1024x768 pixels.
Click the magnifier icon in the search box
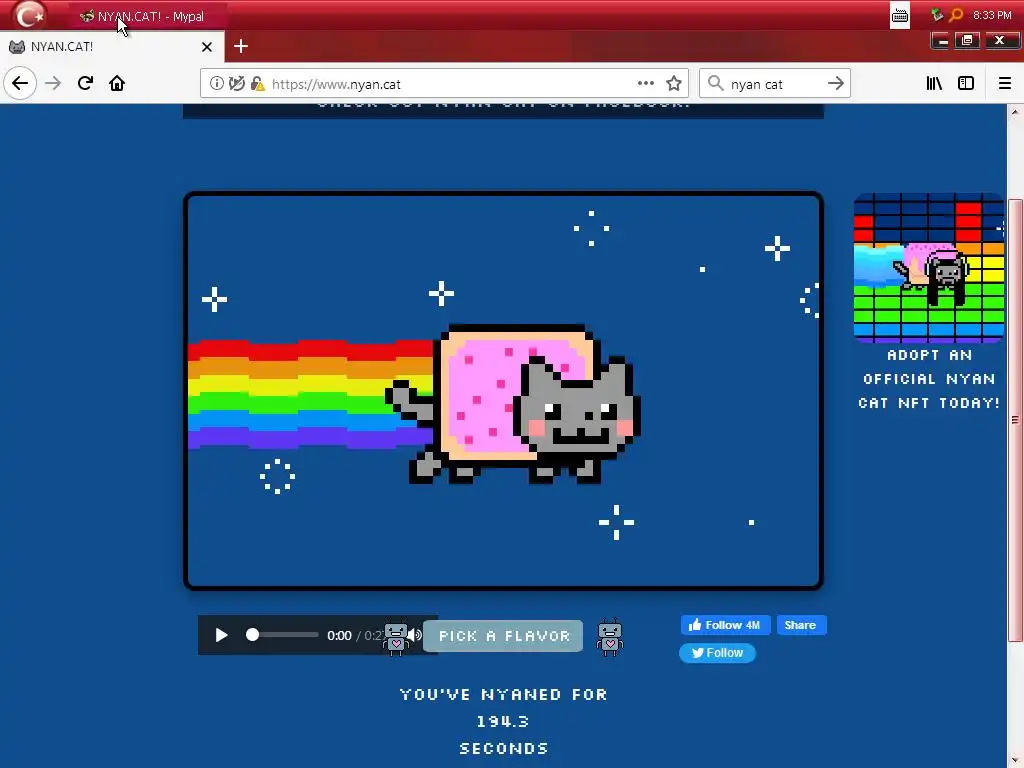pyautogui.click(x=716, y=84)
